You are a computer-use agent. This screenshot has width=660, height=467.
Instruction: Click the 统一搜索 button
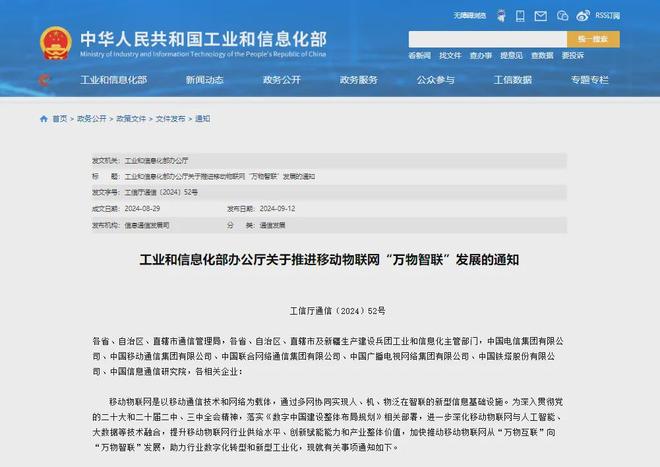tap(593, 39)
